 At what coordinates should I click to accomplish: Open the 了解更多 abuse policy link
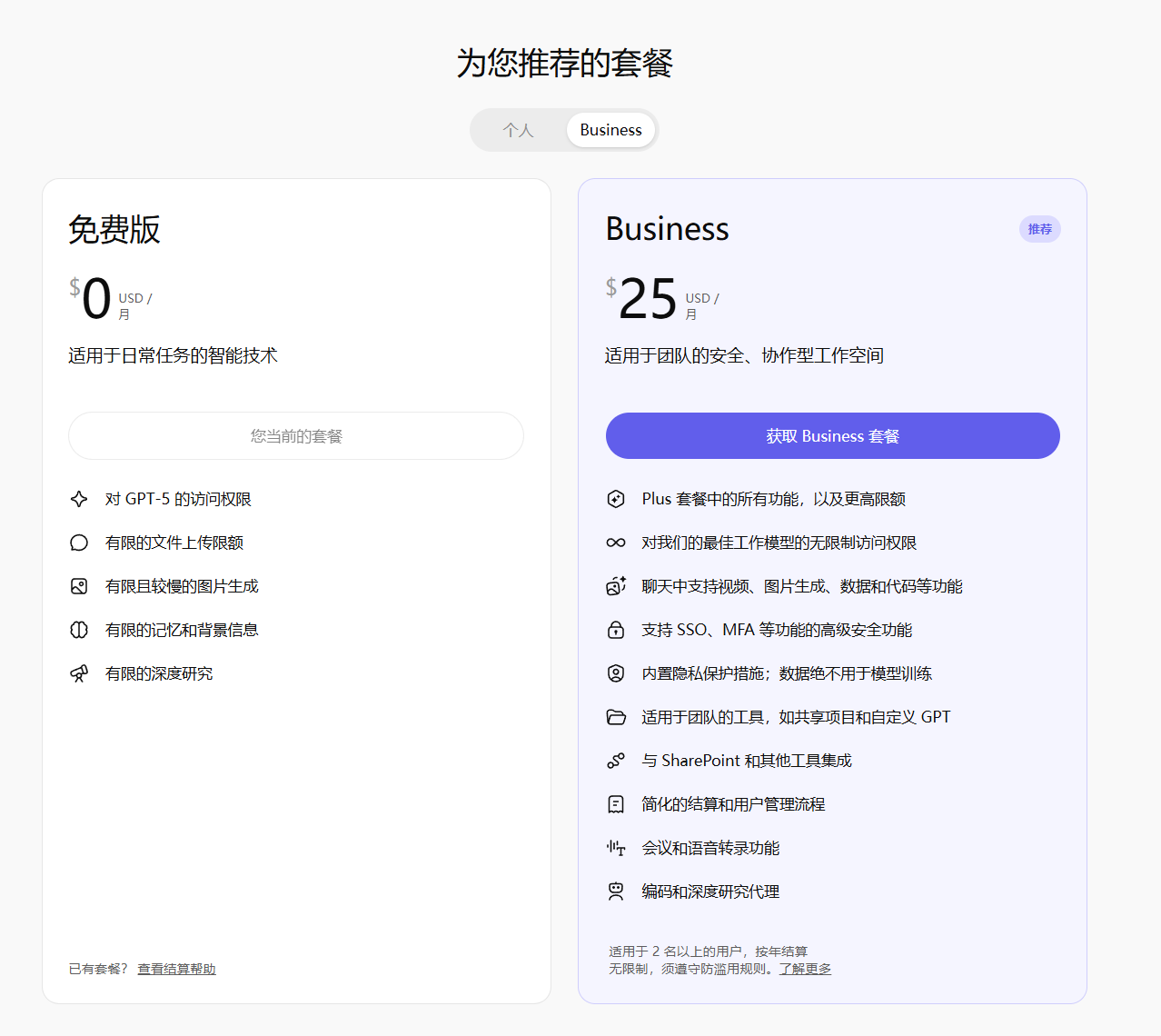(x=805, y=969)
